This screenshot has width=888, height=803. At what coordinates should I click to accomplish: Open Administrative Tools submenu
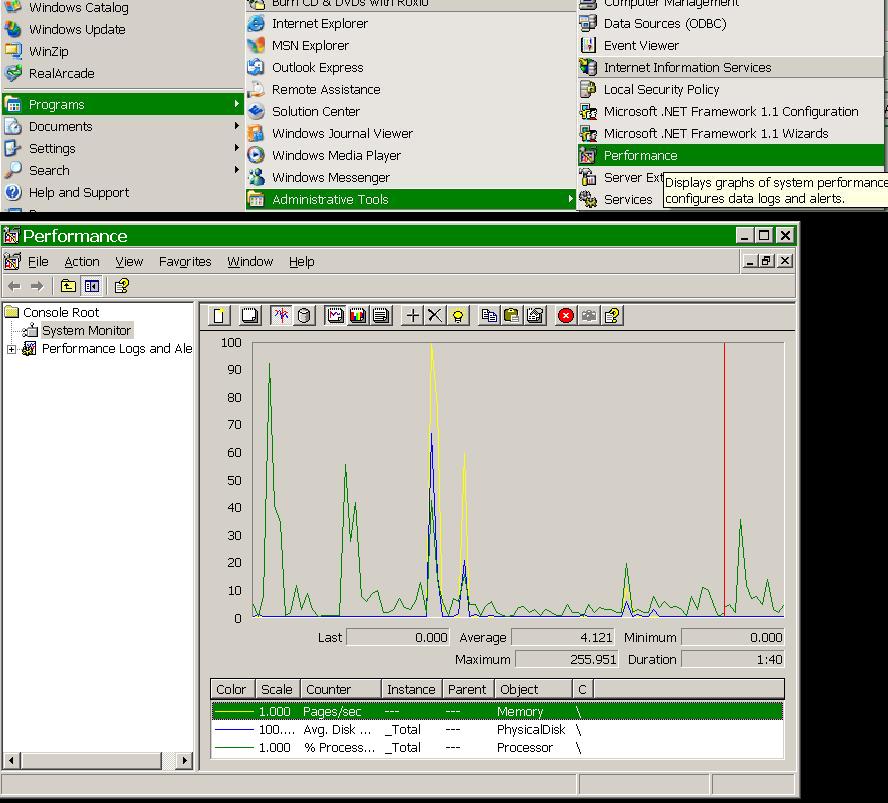pyautogui.click(x=411, y=199)
